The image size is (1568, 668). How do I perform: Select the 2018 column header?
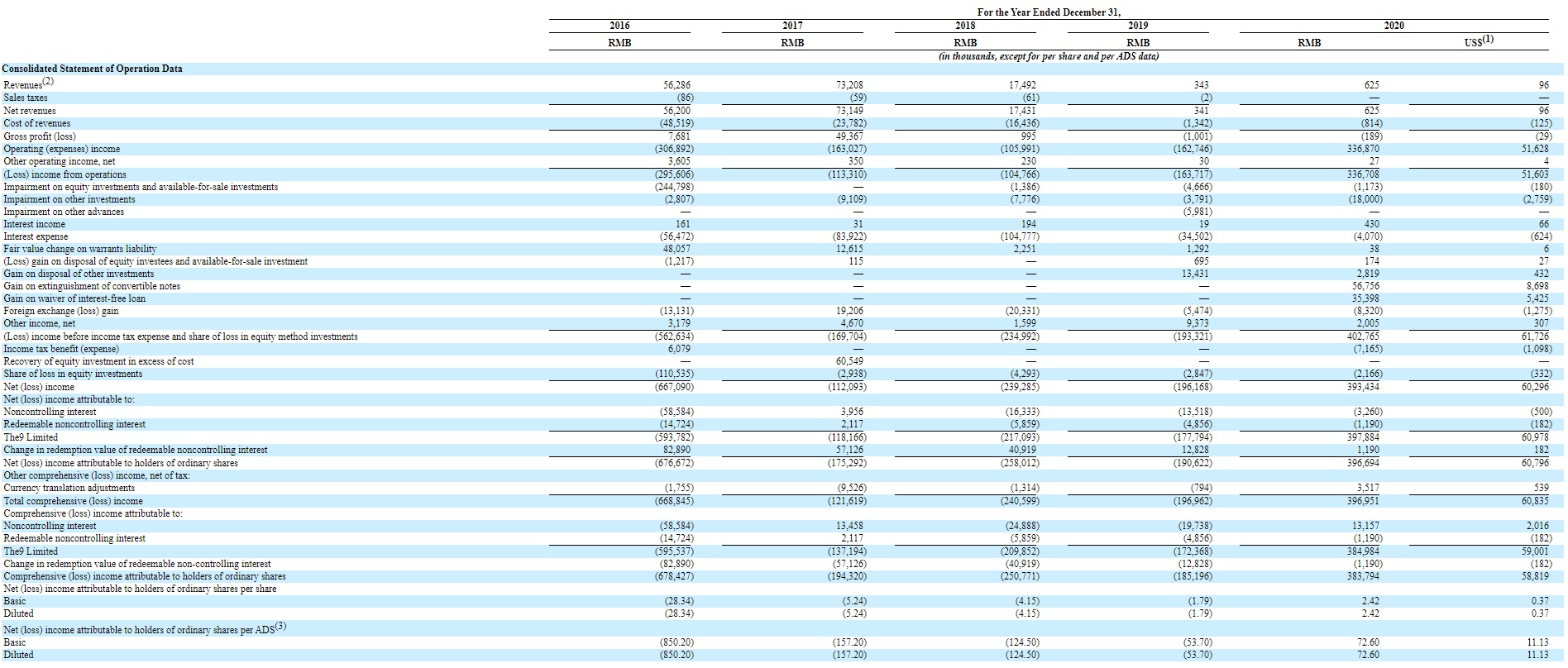[965, 26]
